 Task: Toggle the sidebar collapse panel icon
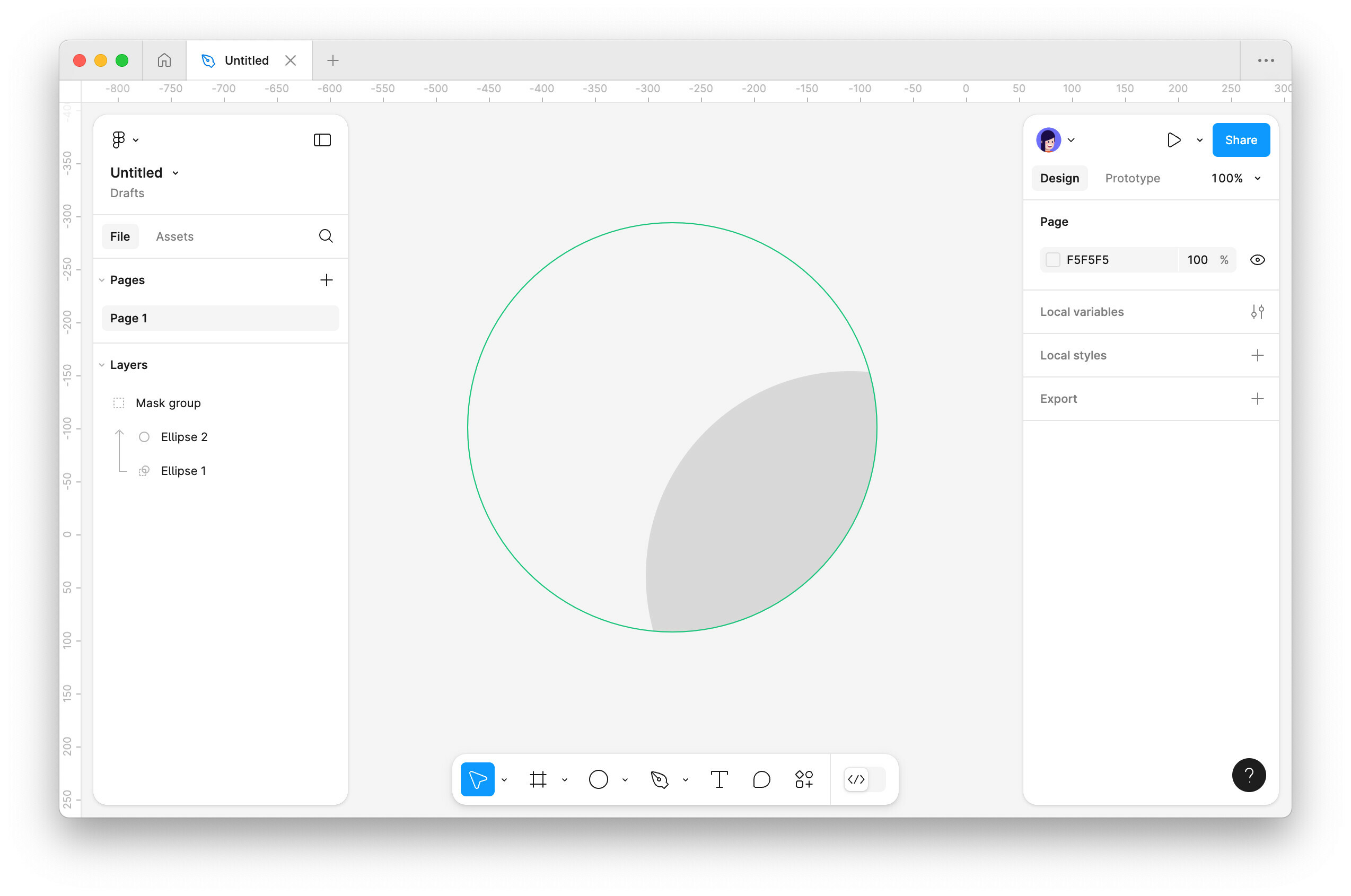pyautogui.click(x=322, y=140)
